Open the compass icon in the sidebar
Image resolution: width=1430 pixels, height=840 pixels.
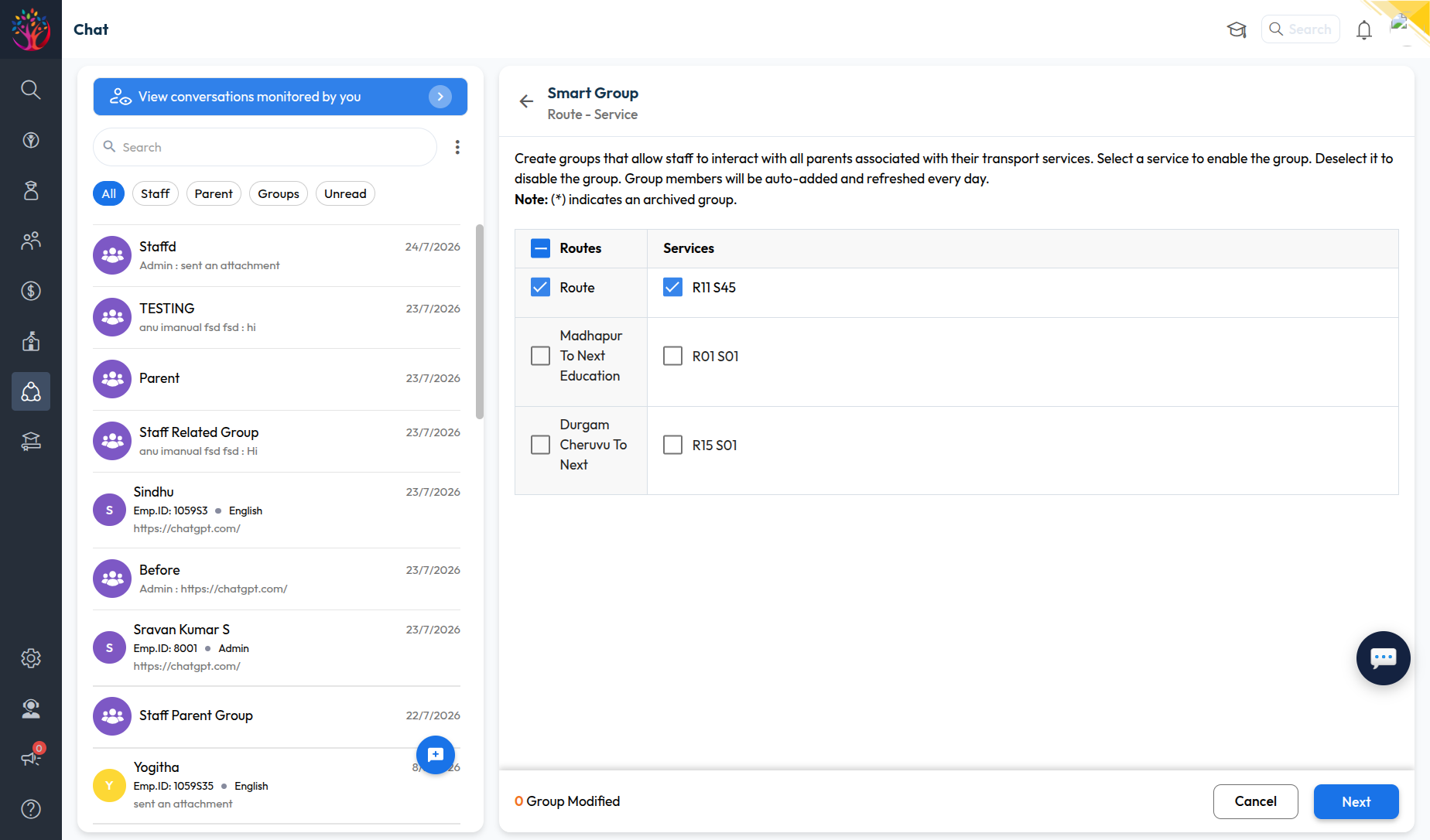click(31, 140)
